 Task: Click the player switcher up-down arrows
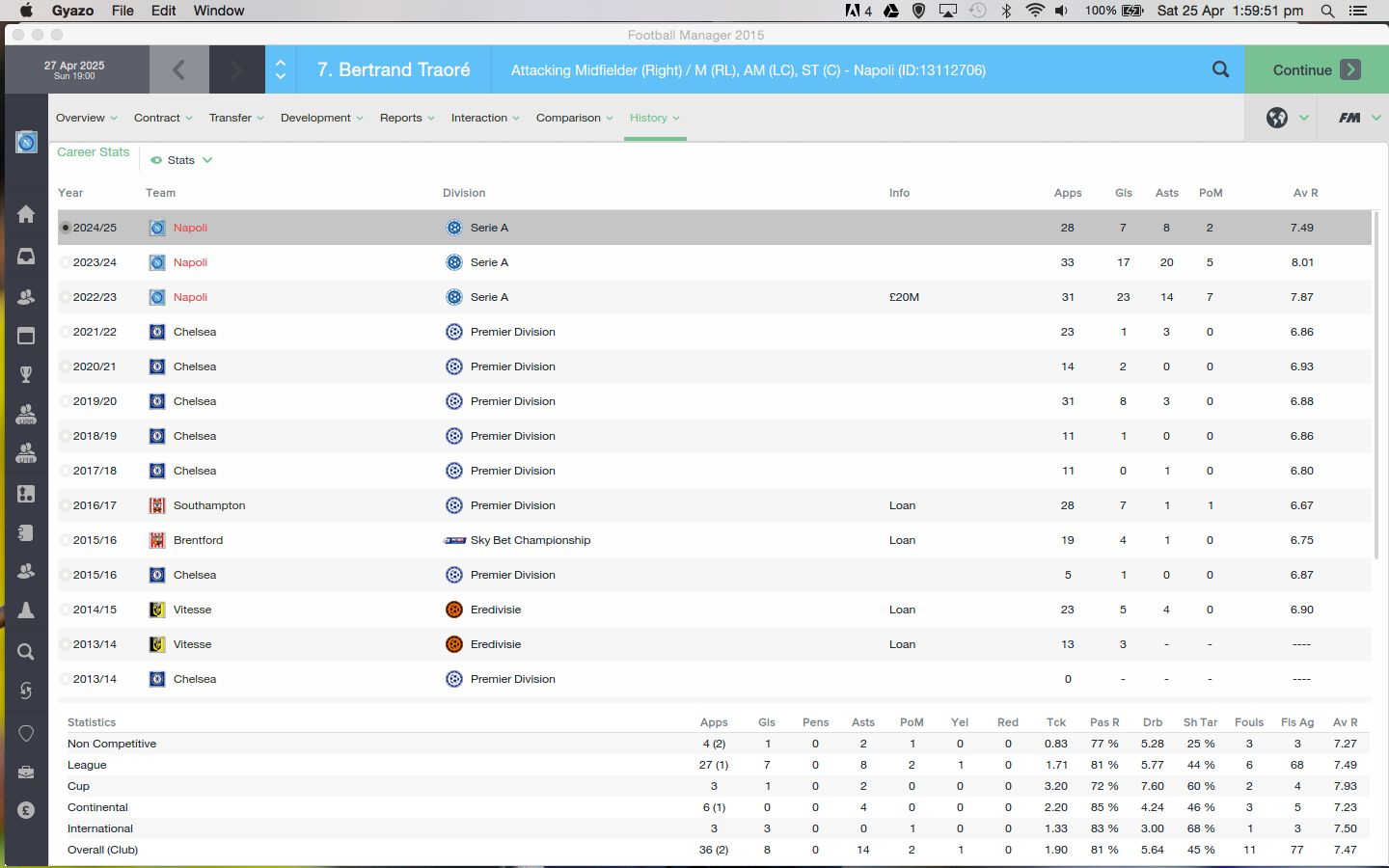pos(281,69)
